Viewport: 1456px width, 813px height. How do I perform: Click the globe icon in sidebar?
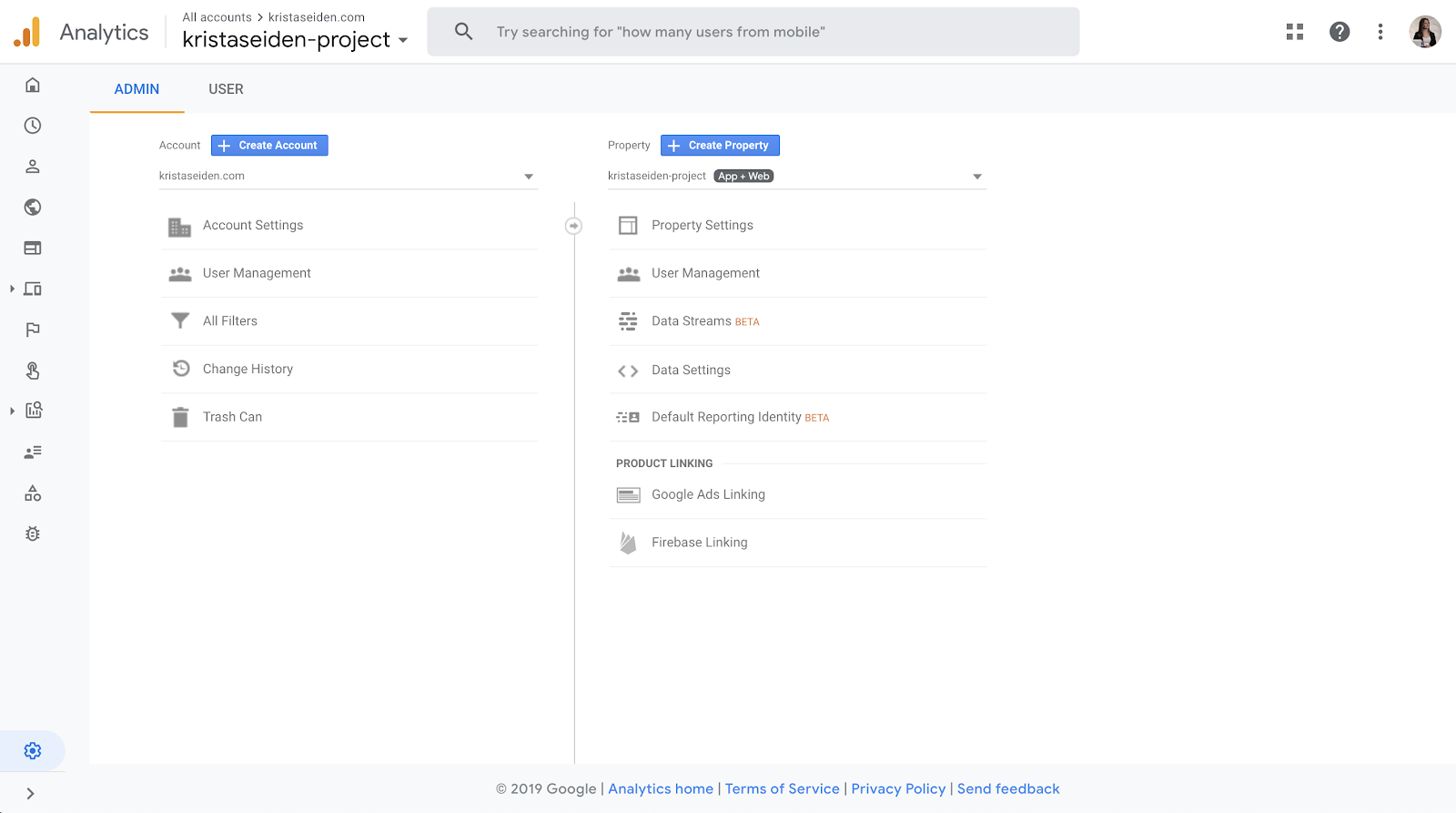[x=33, y=208]
